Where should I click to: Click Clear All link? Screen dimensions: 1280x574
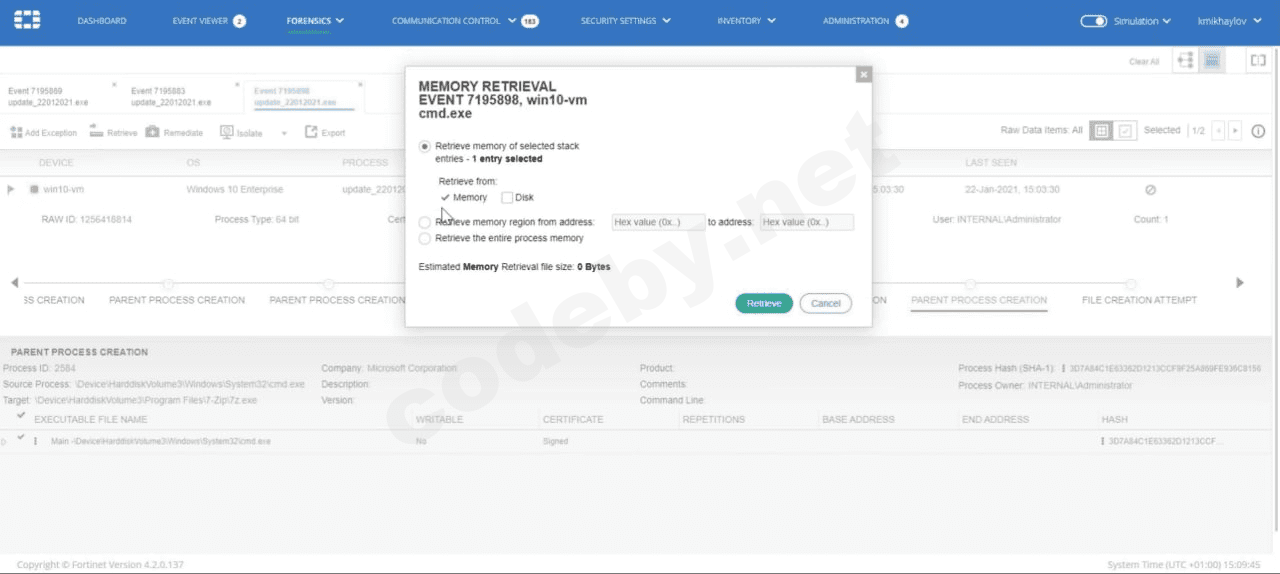tap(1144, 62)
